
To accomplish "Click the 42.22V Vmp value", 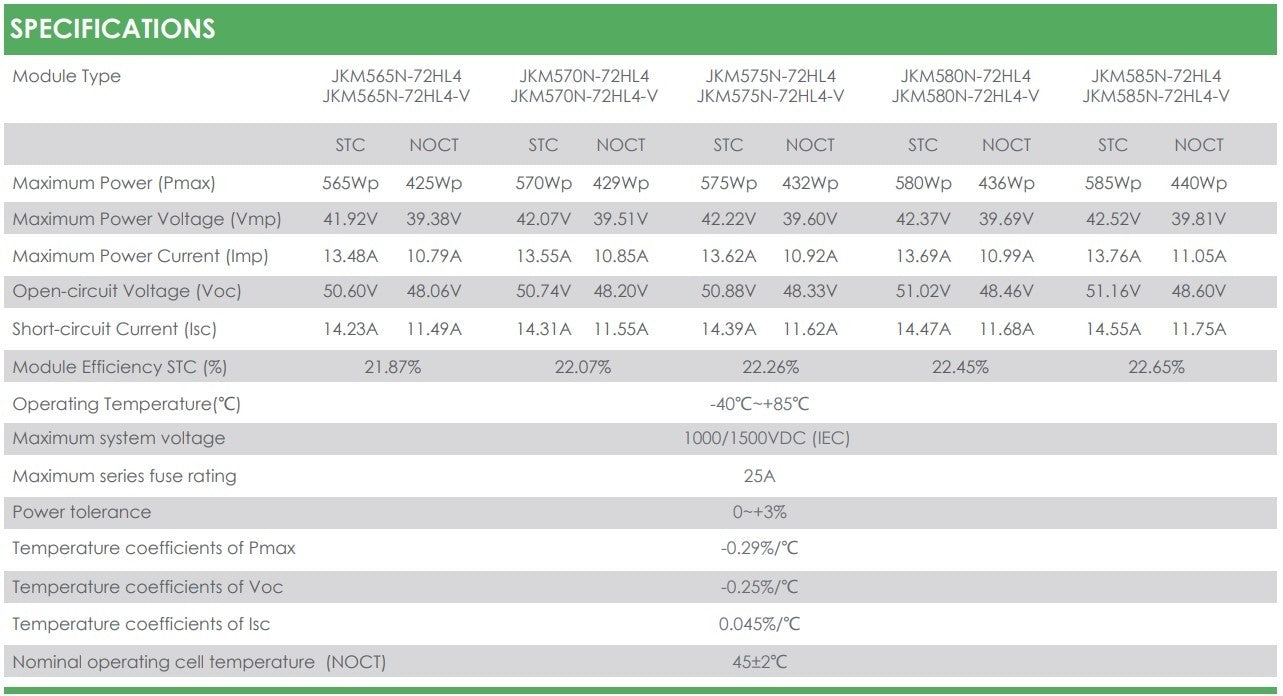I will click(727, 219).
